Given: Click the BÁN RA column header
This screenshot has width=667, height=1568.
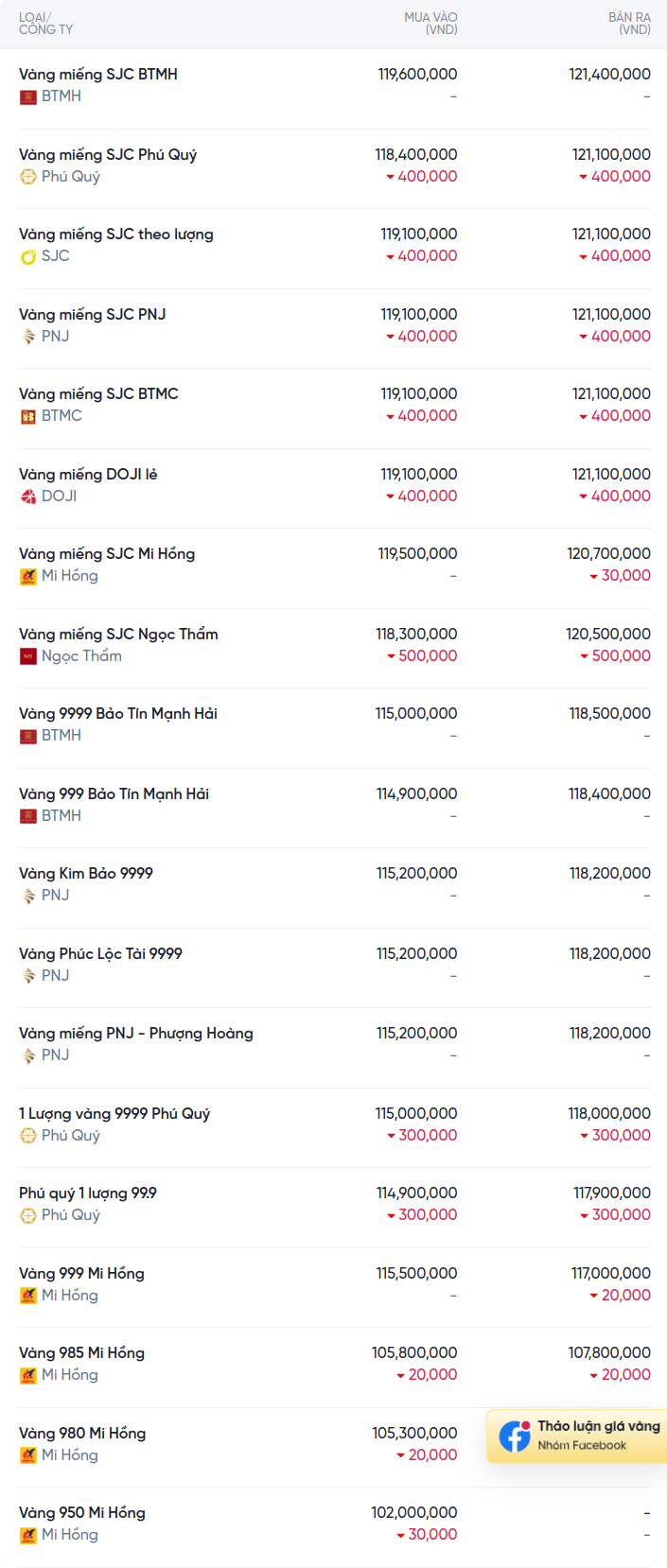Looking at the screenshot, I should [x=629, y=24].
